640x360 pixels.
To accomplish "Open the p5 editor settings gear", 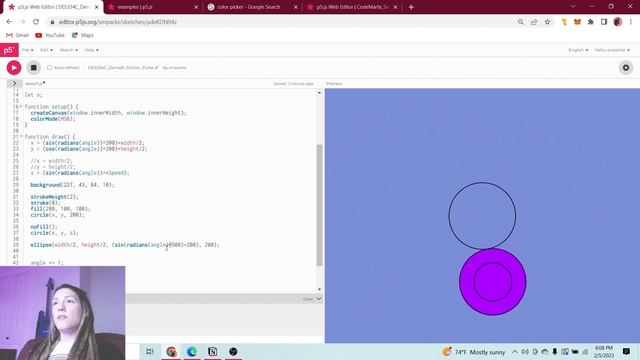I will [x=626, y=67].
